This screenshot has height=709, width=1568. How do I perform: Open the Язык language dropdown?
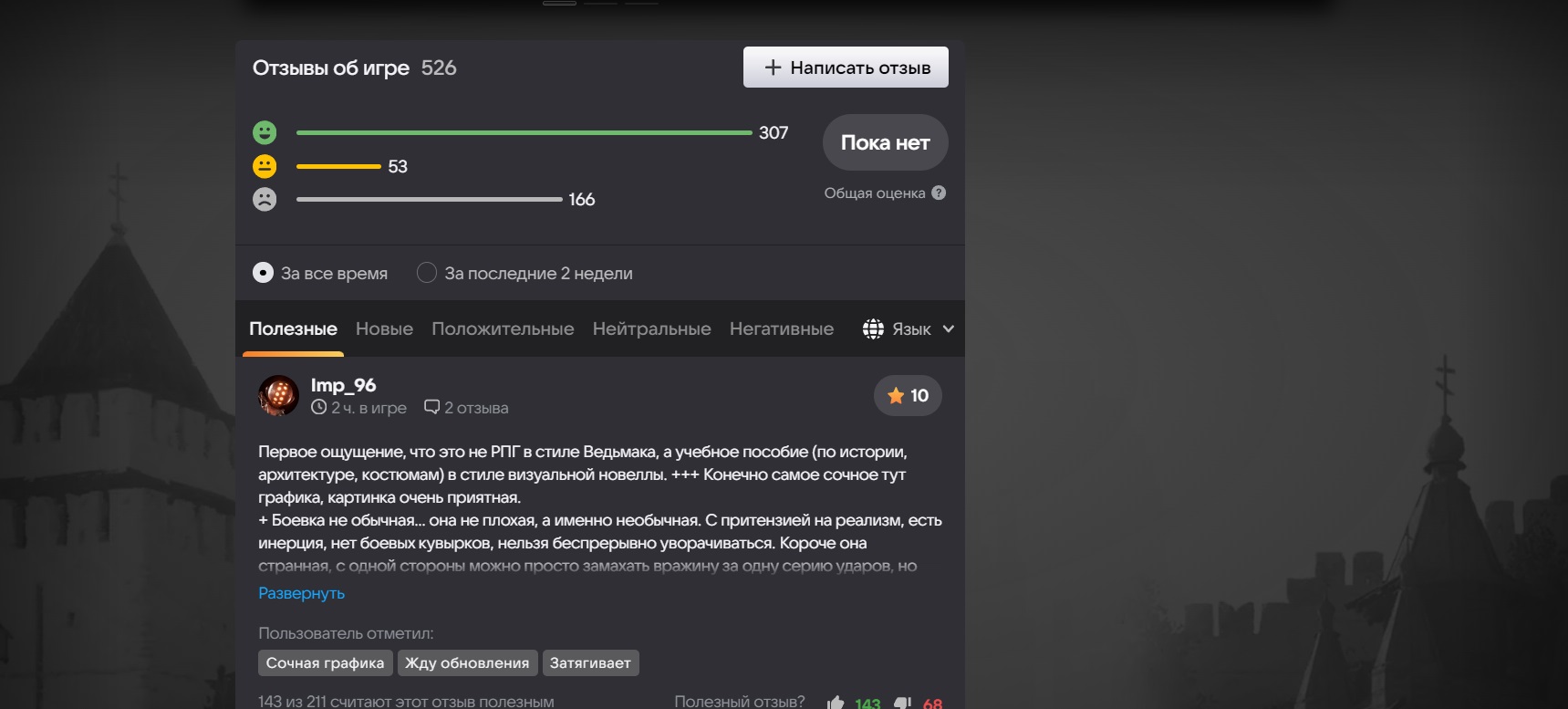coord(909,328)
